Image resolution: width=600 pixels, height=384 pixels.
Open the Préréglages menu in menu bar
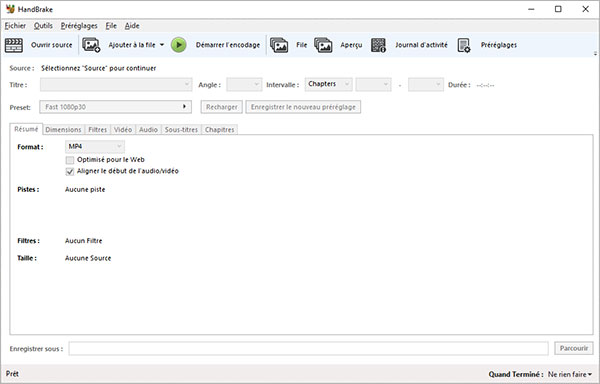[x=79, y=26]
